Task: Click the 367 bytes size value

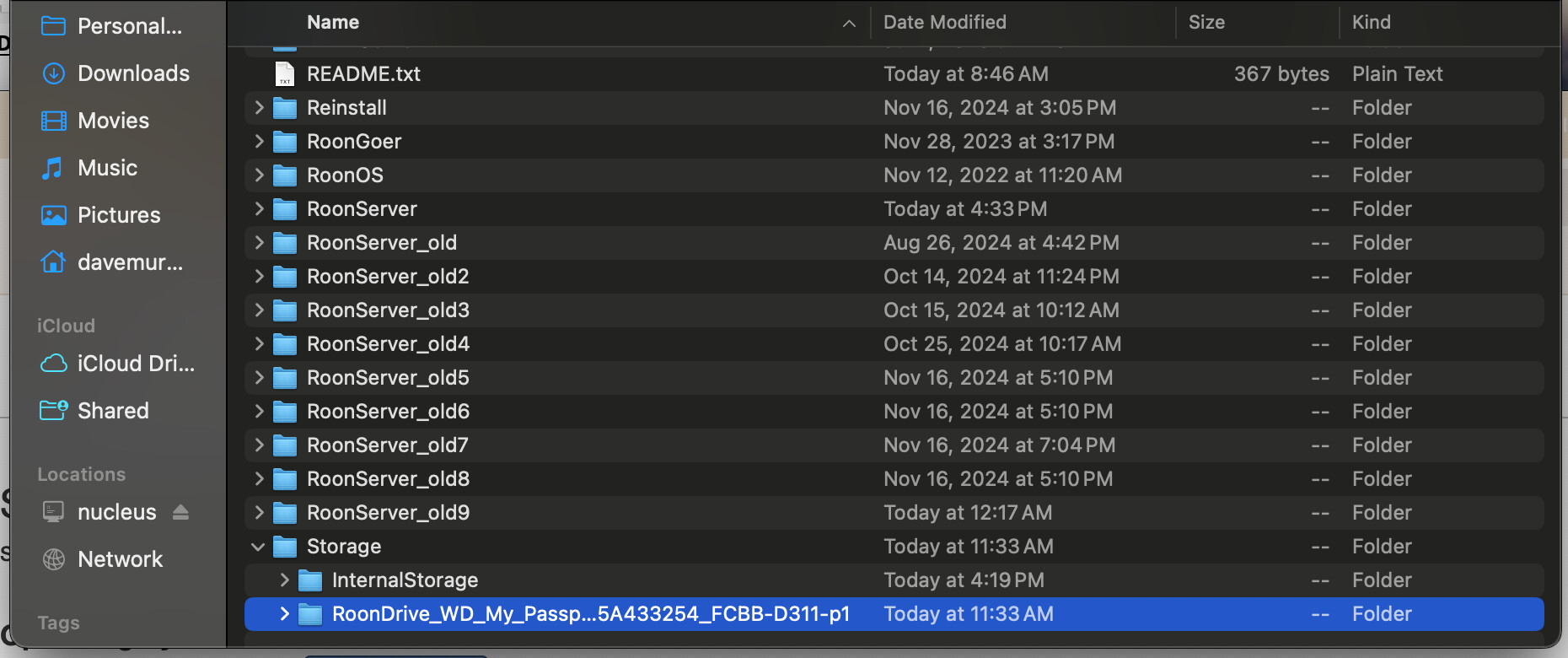Action: [x=1281, y=74]
